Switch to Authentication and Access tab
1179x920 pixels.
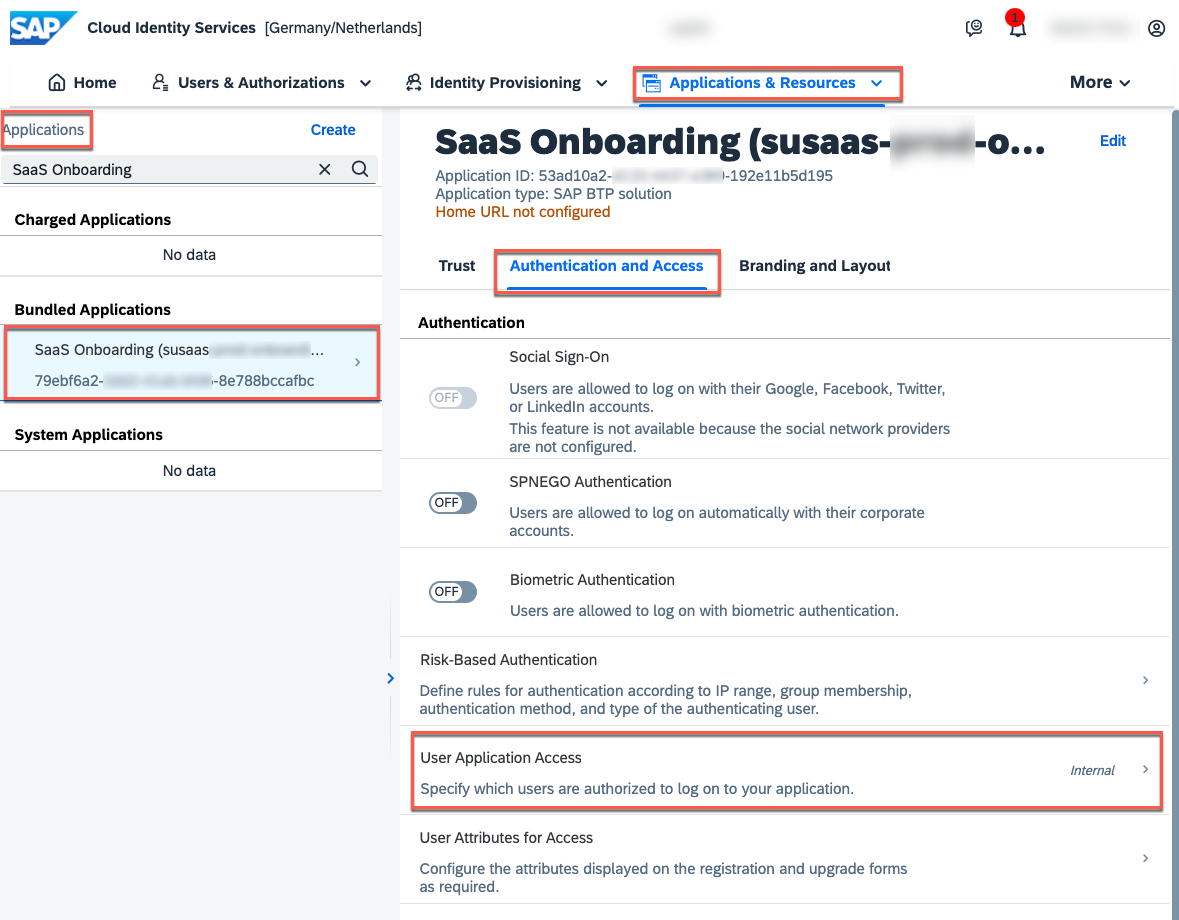pos(606,266)
